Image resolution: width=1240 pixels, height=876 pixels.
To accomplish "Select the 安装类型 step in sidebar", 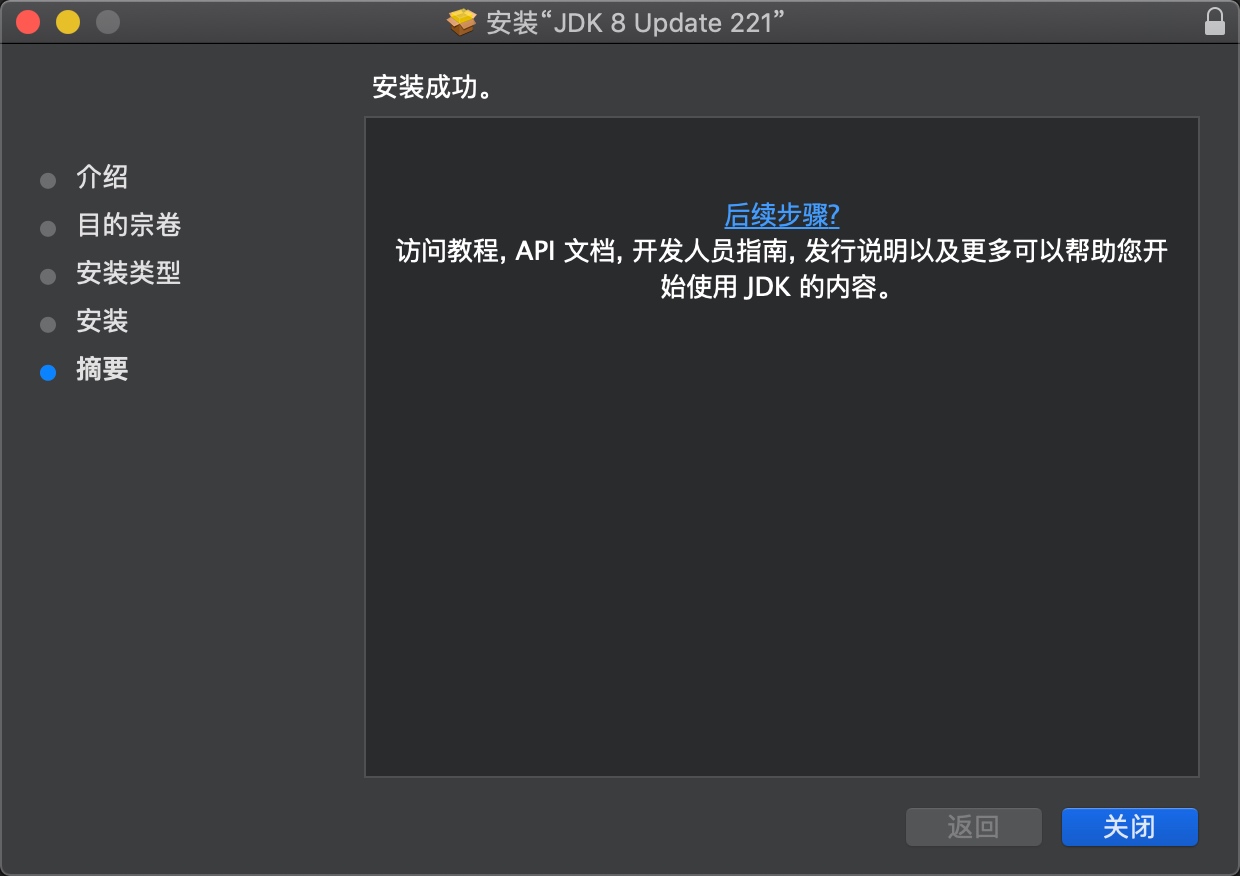I will coord(128,274).
